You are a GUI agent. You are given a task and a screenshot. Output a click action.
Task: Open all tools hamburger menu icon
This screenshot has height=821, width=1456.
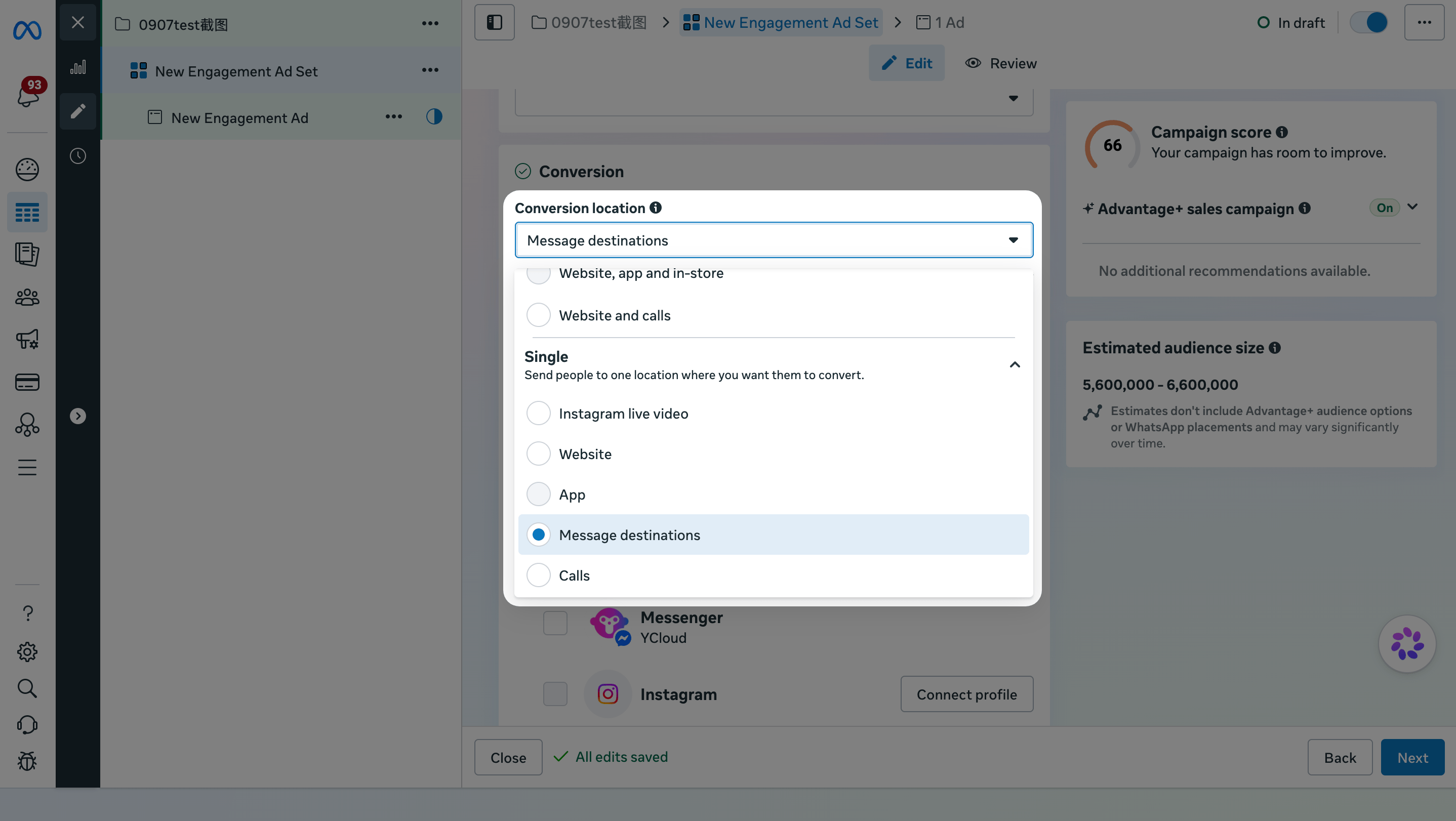27,467
